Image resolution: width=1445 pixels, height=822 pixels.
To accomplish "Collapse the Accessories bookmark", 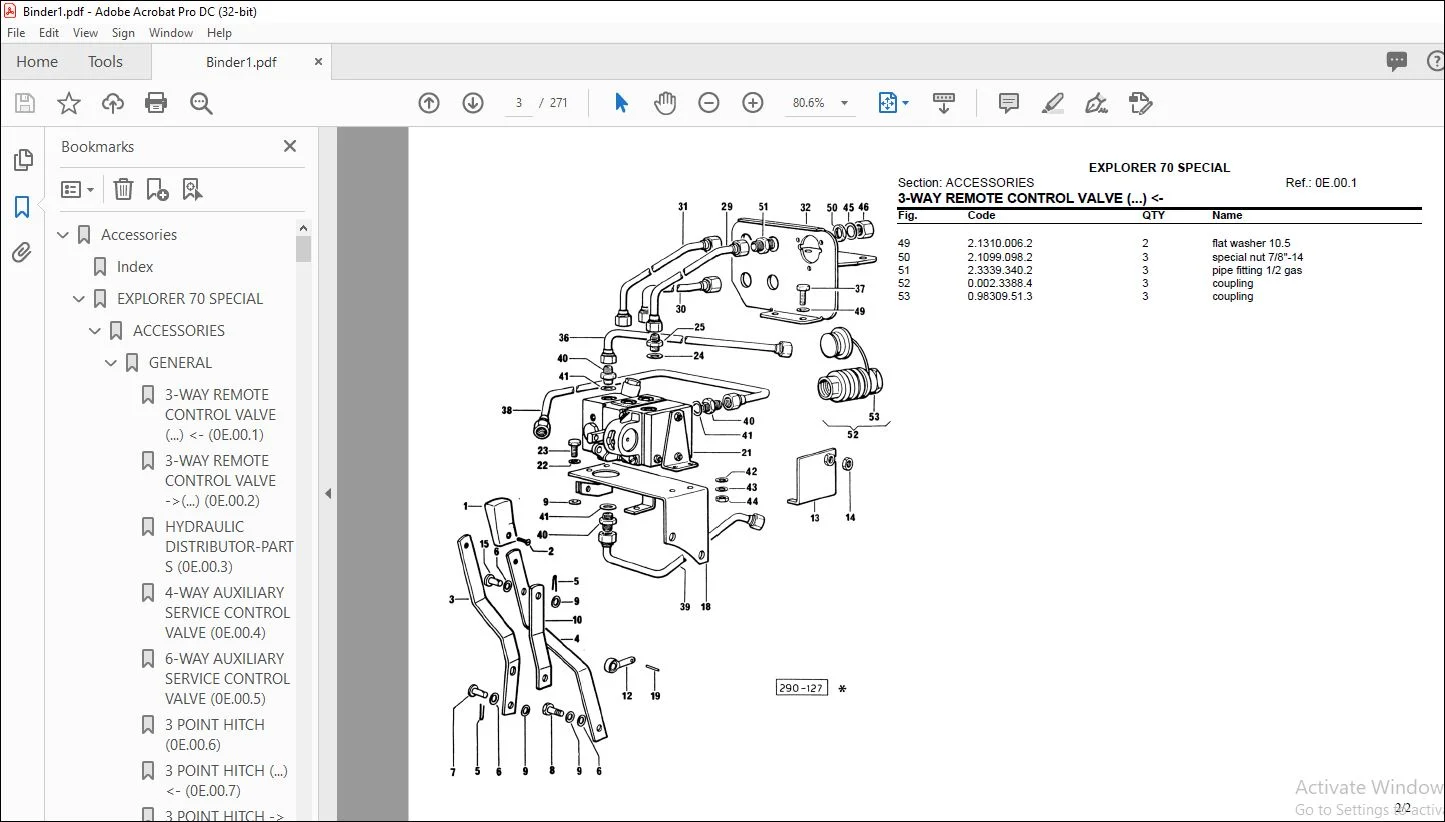I will point(64,235).
